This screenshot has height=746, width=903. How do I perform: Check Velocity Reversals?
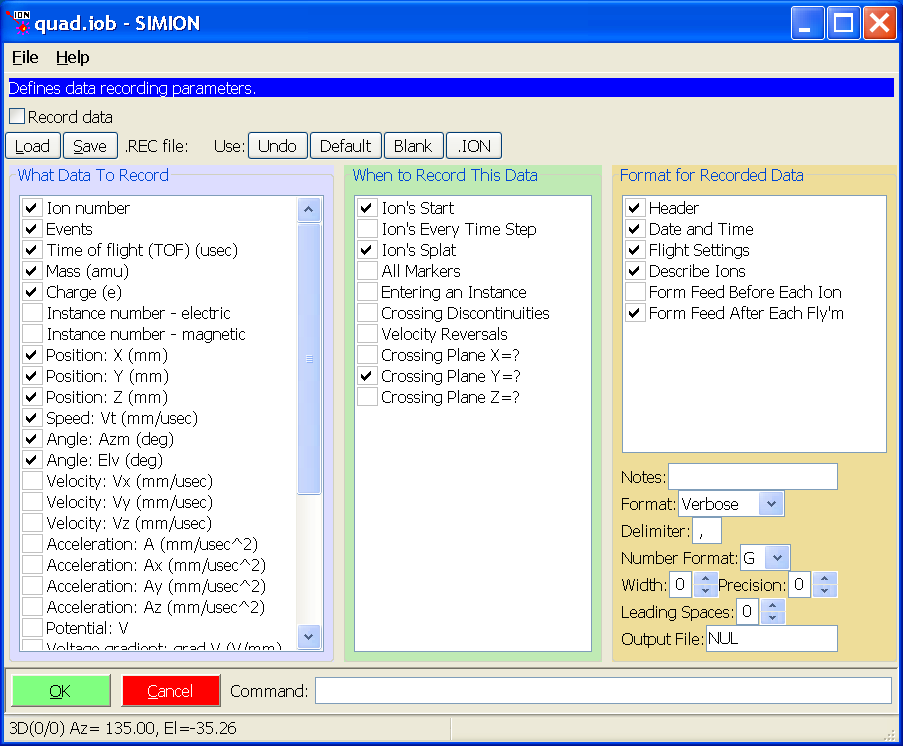(x=367, y=334)
